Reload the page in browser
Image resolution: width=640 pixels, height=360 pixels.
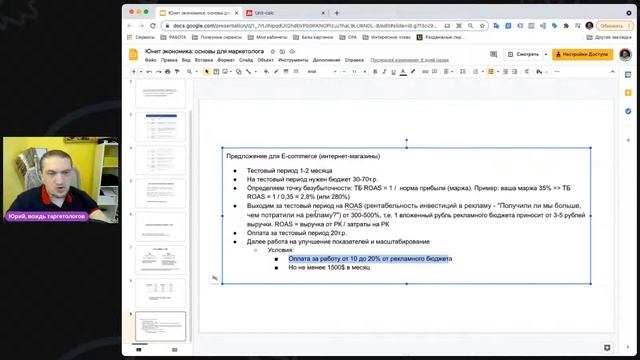[x=153, y=26]
